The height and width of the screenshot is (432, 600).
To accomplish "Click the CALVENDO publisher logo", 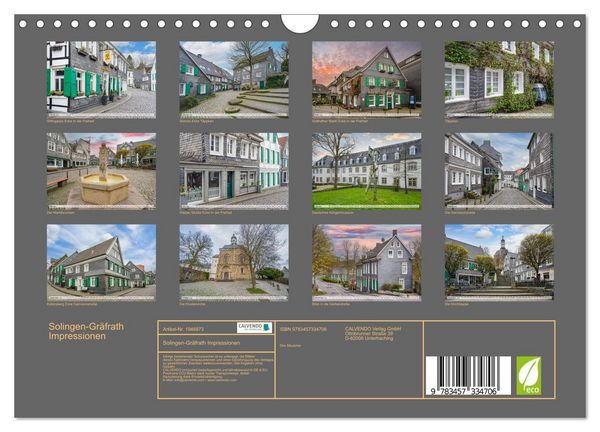I will tap(254, 328).
